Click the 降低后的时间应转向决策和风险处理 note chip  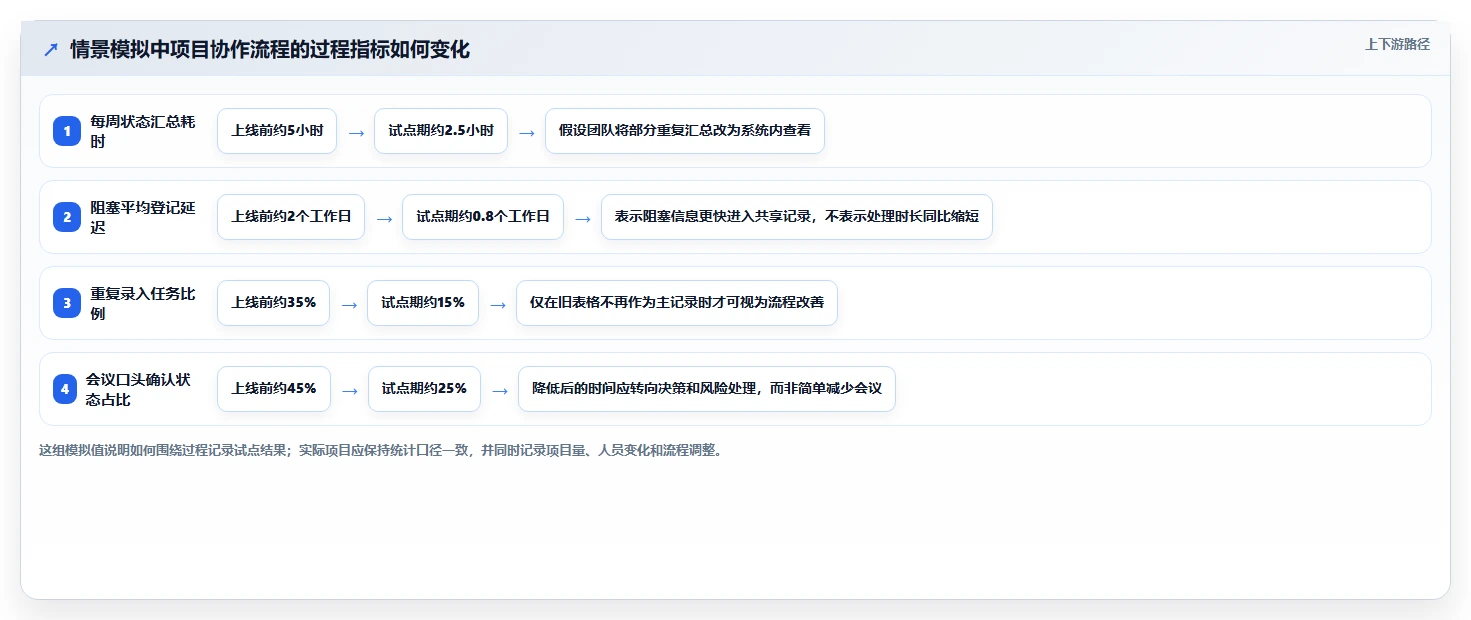pyautogui.click(x=707, y=389)
